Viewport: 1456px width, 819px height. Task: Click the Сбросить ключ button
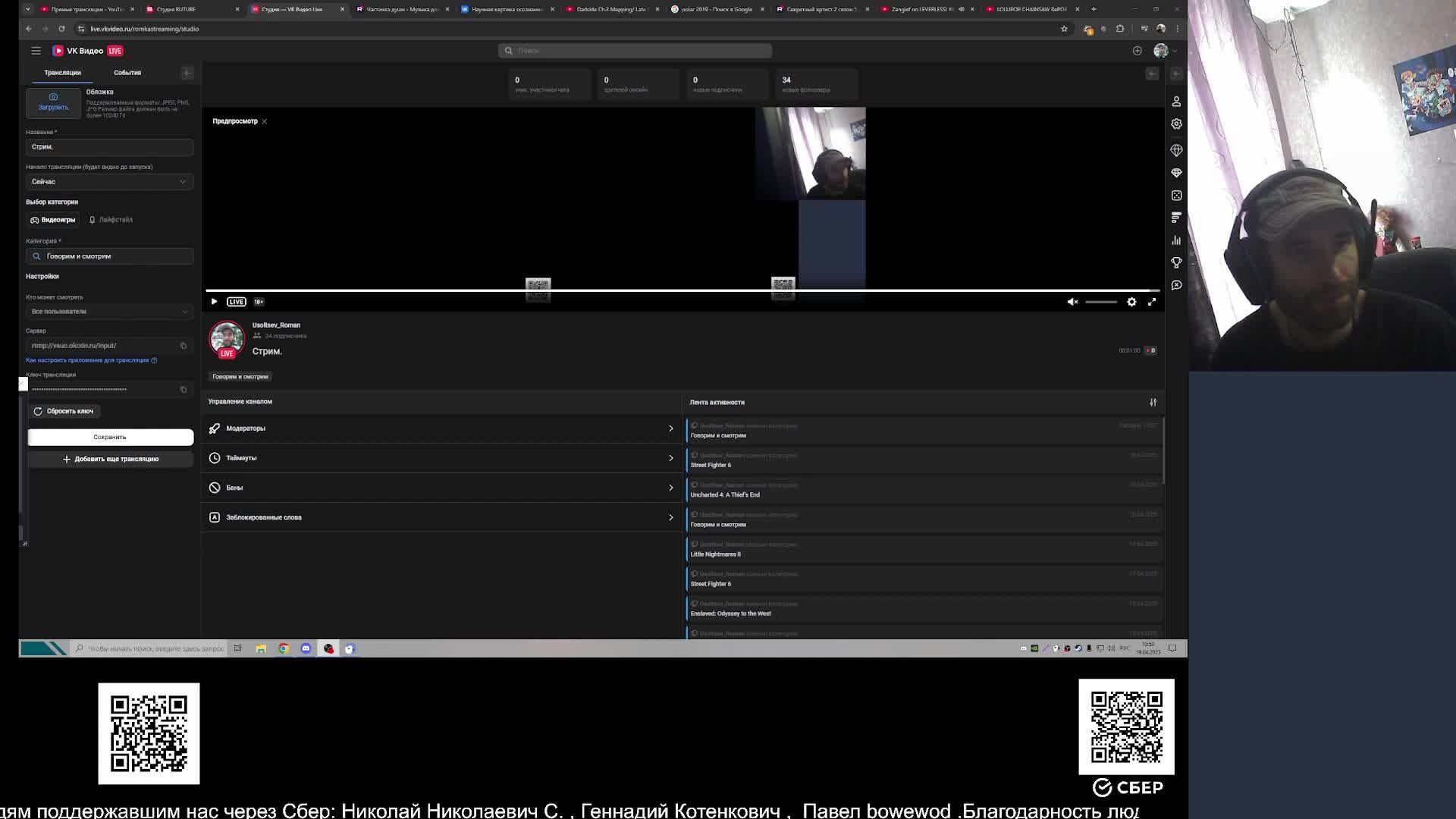(x=64, y=411)
